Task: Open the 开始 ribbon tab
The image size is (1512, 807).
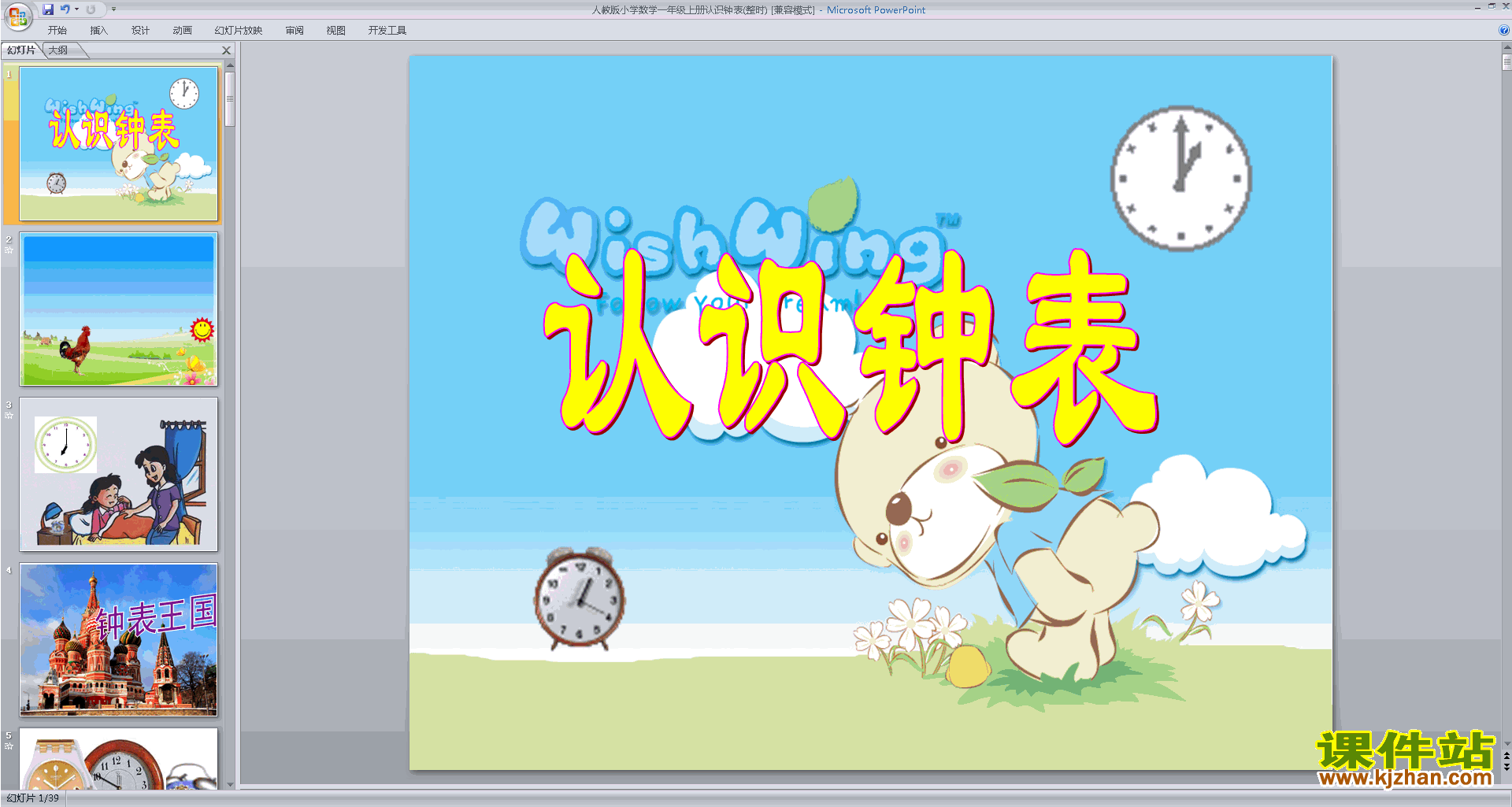Action: pyautogui.click(x=57, y=31)
